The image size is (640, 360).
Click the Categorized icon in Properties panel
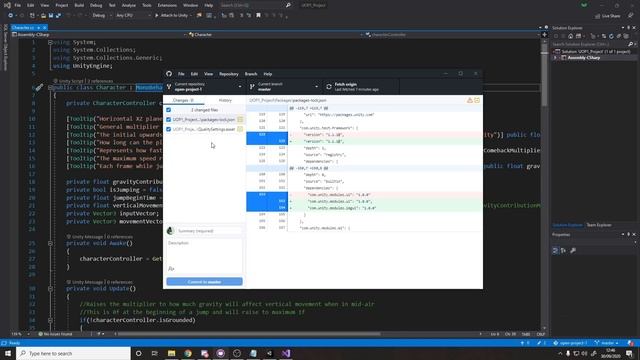click(x=555, y=250)
